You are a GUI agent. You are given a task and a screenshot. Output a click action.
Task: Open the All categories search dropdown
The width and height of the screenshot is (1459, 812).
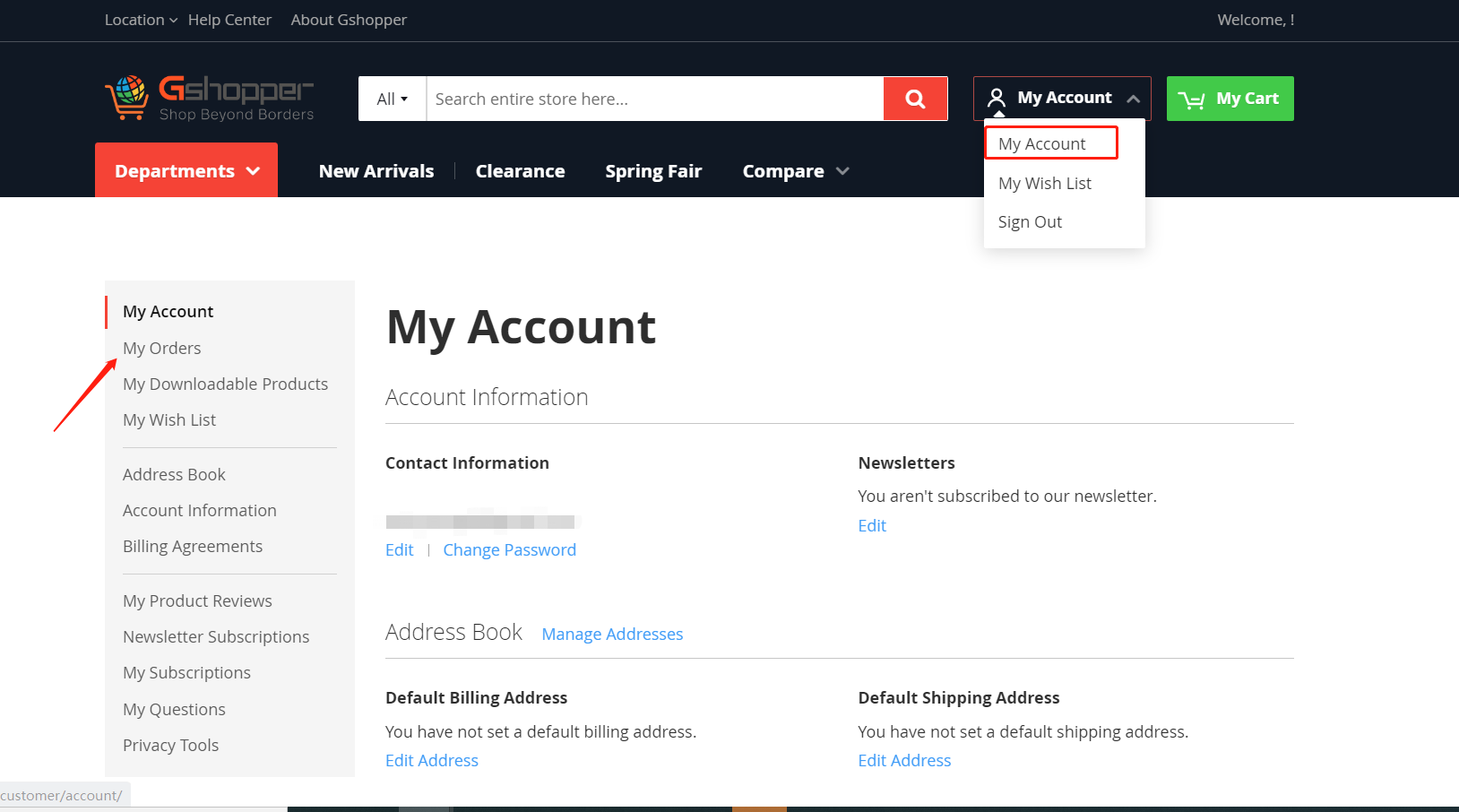(x=393, y=99)
